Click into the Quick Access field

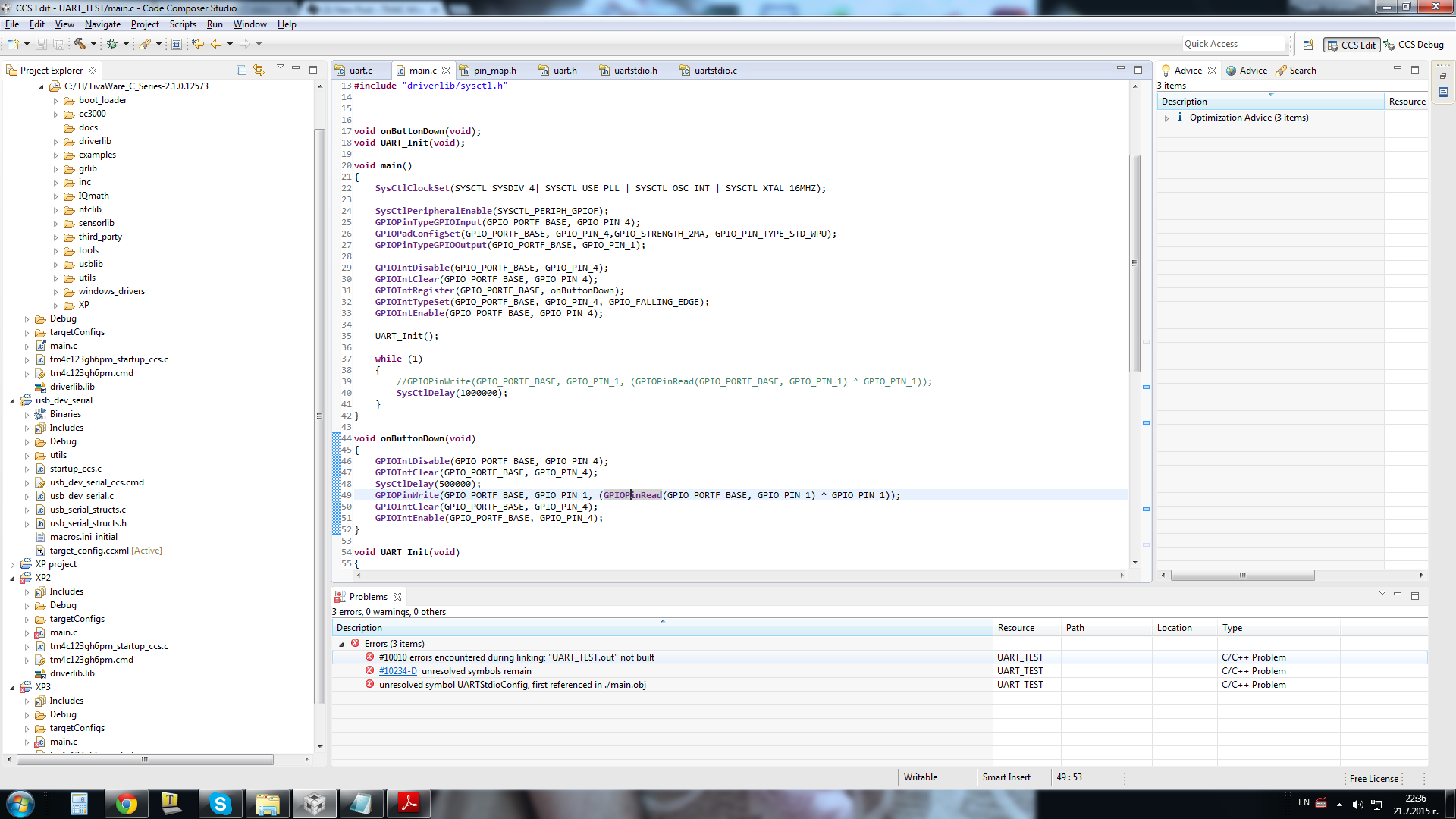(x=1234, y=44)
